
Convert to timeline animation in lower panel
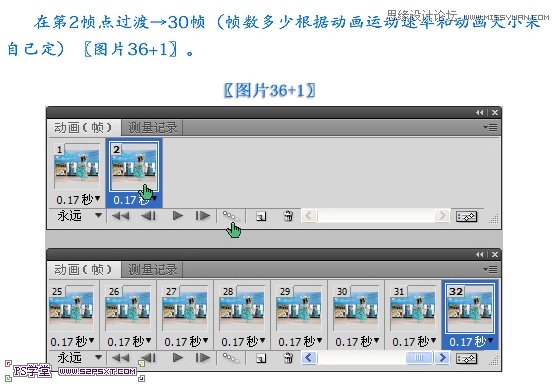[x=466, y=358]
